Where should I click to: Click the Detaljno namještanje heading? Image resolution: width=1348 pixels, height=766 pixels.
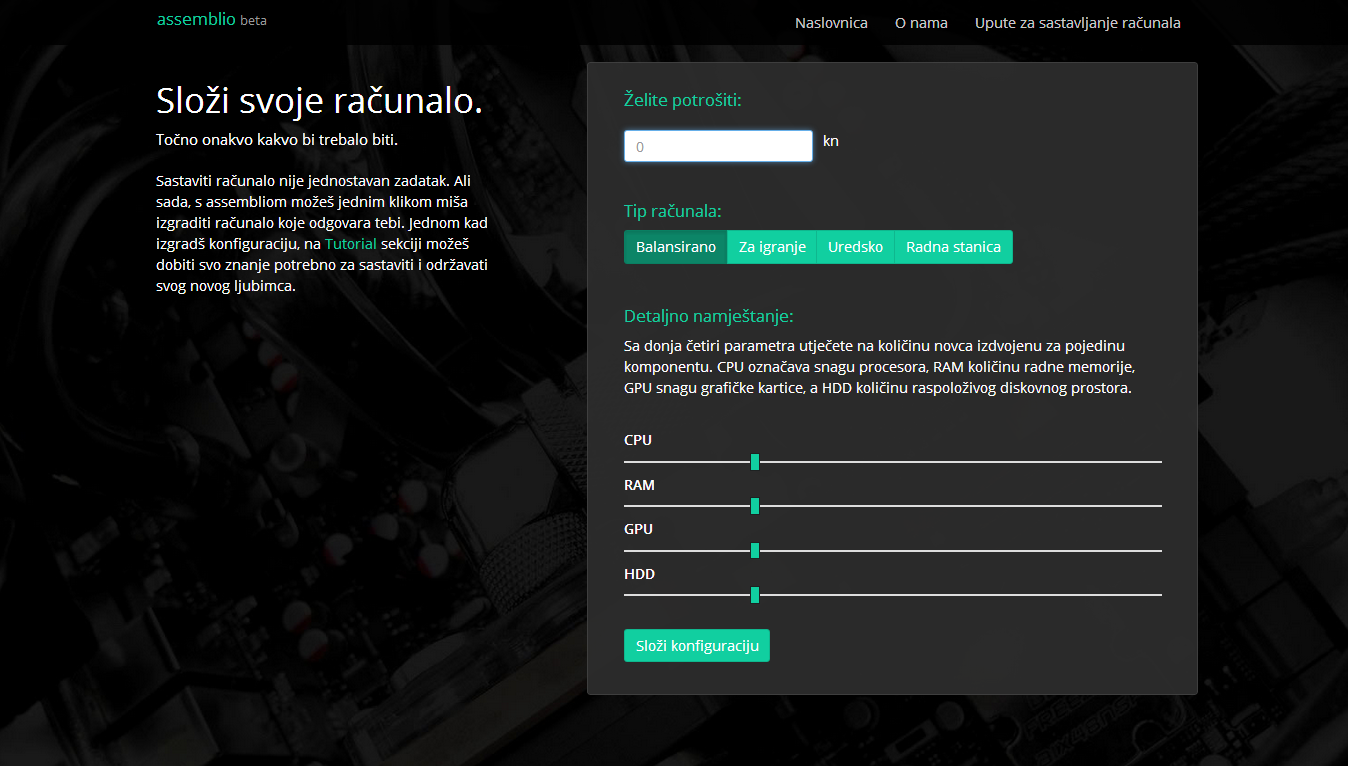[x=708, y=317]
